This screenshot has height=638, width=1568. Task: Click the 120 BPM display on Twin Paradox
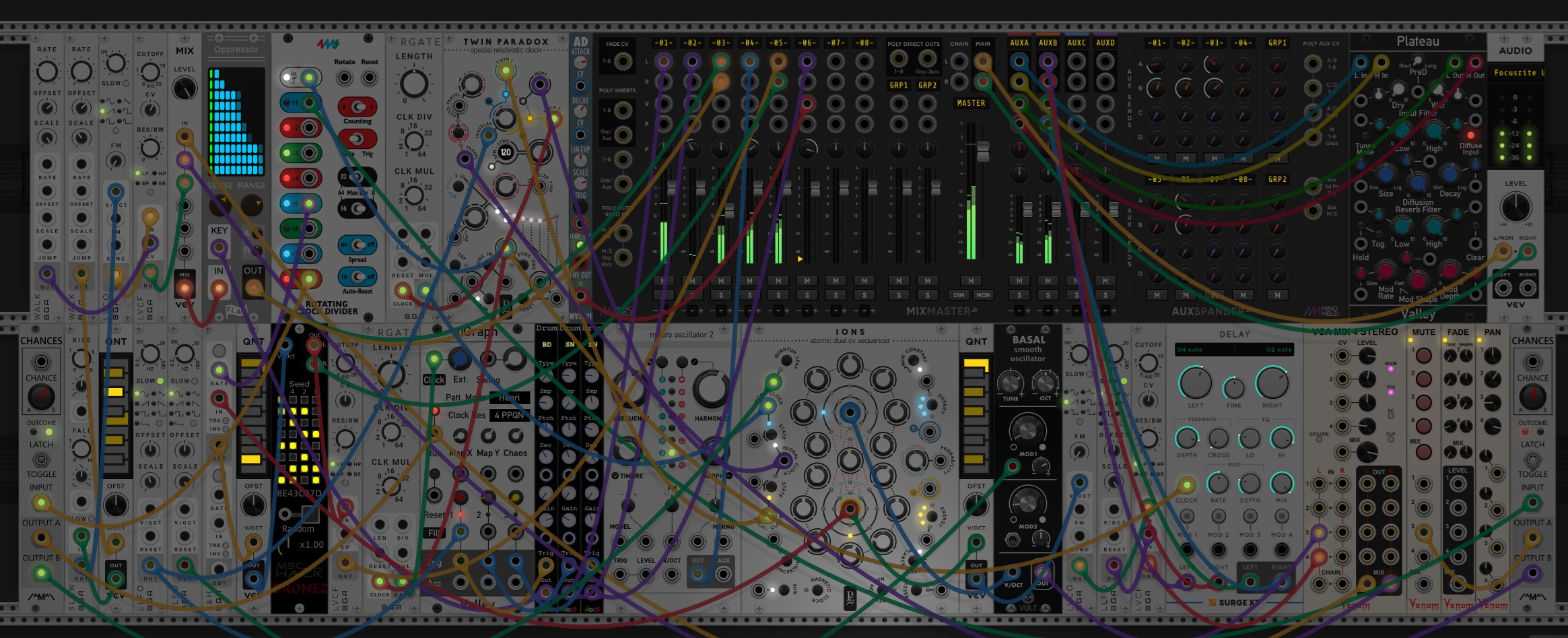click(x=506, y=152)
